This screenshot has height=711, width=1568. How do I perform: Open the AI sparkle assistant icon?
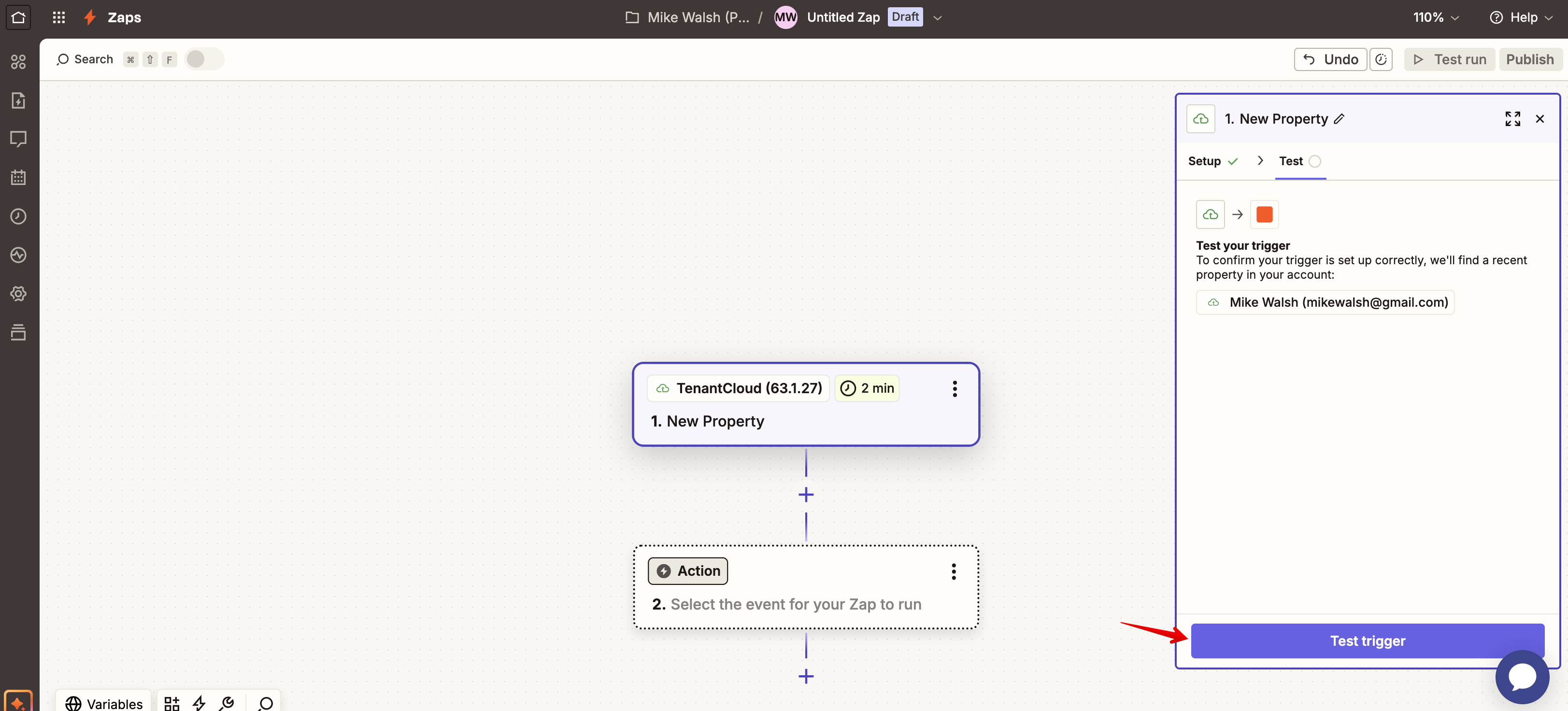coord(18,701)
